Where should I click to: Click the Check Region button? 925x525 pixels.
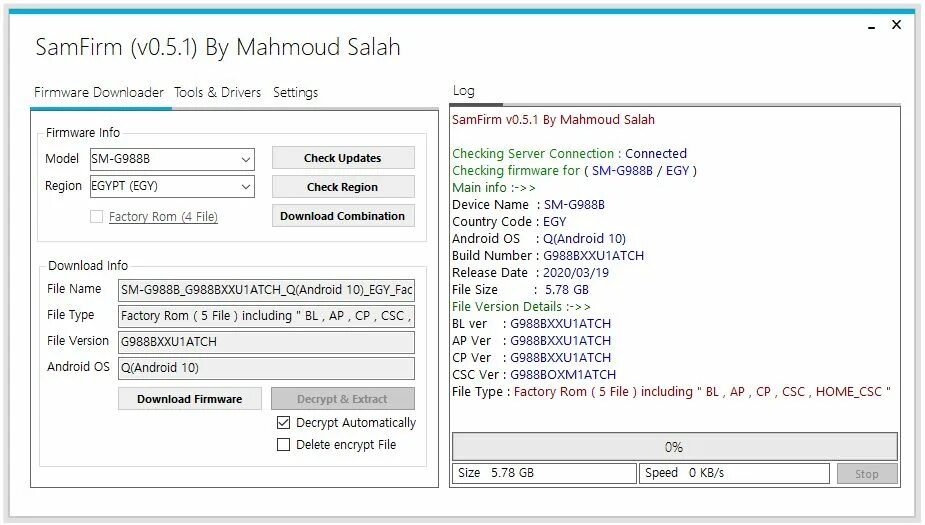[343, 187]
